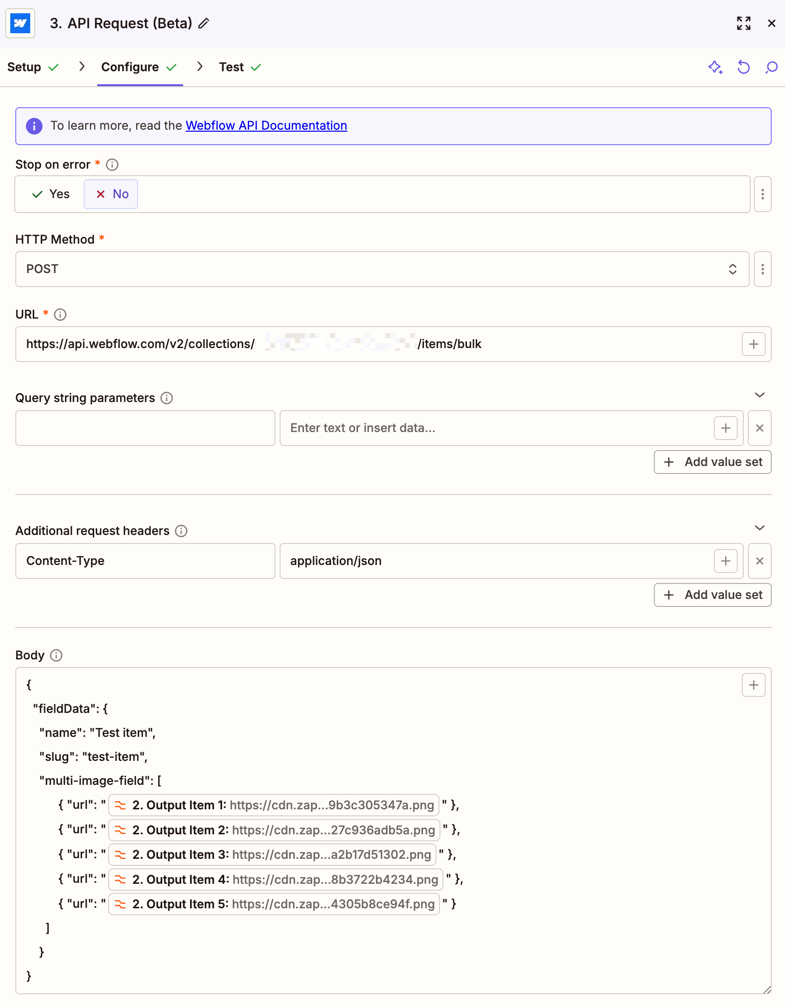Expand the panel to fullscreen
This screenshot has height=1008, width=785.
click(x=743, y=23)
